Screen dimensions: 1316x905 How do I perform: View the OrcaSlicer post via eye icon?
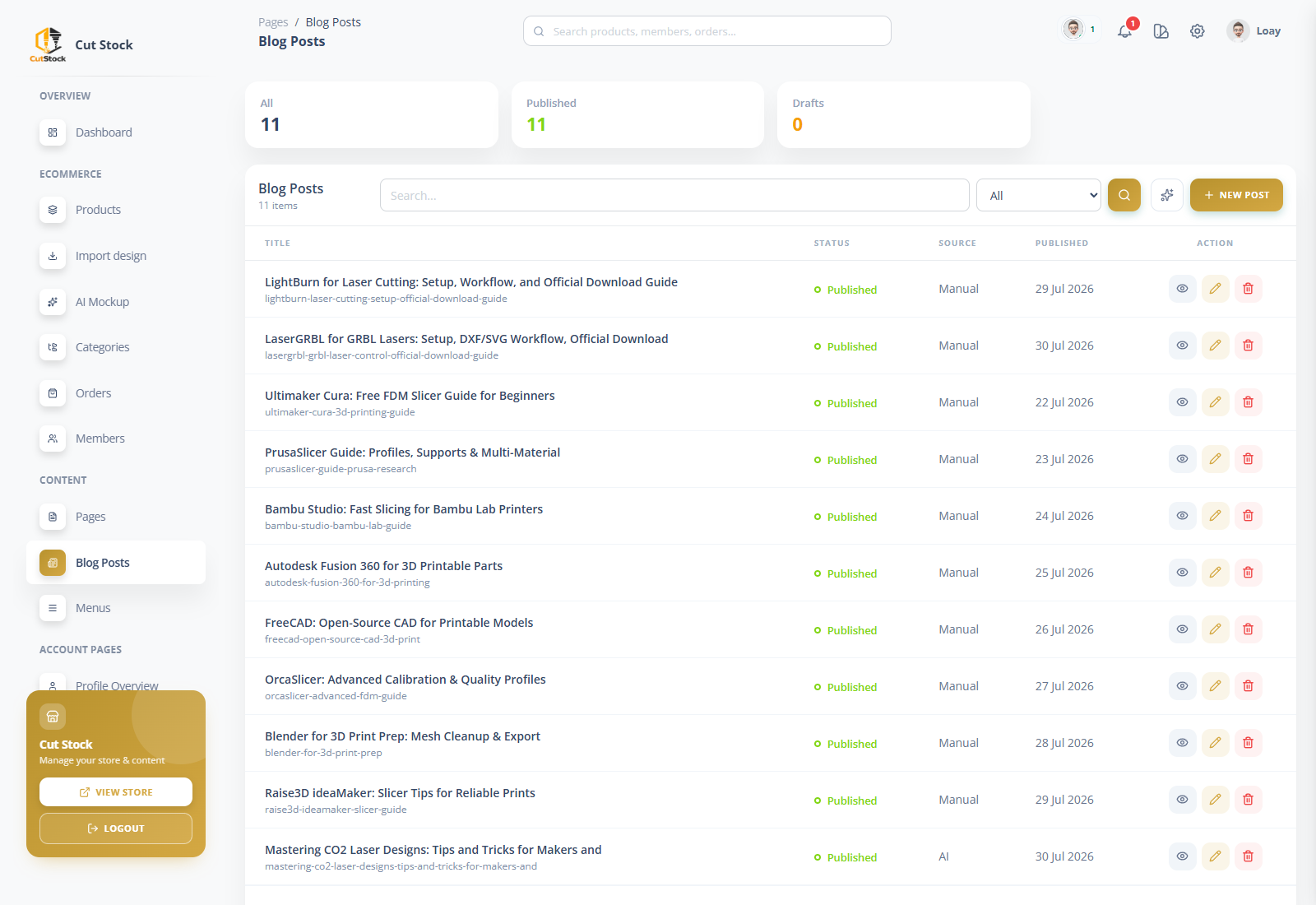click(1183, 686)
